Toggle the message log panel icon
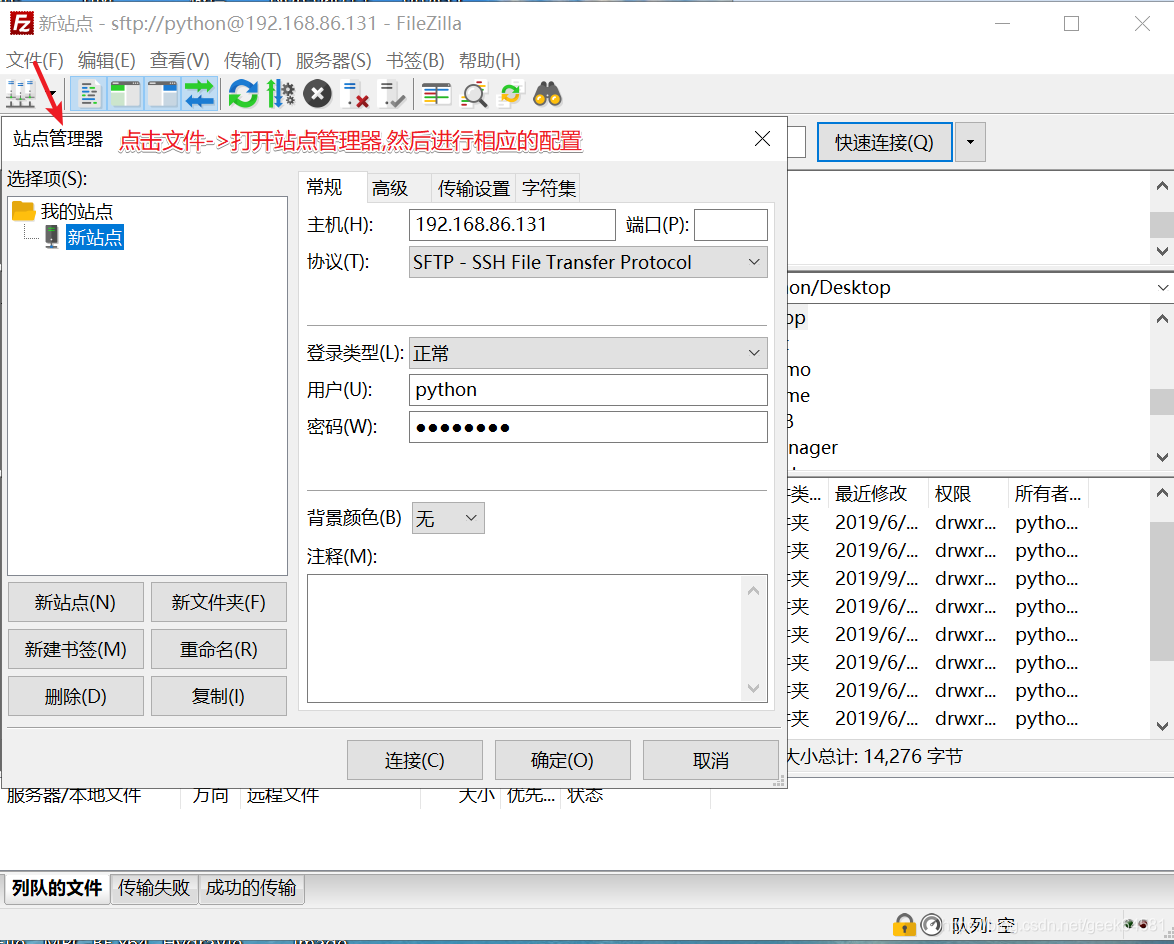 [89, 93]
